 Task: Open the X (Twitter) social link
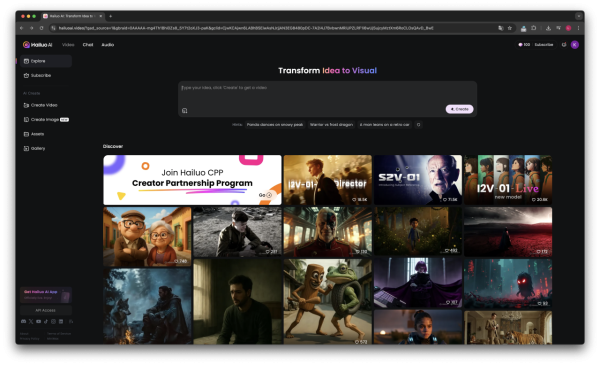31,321
